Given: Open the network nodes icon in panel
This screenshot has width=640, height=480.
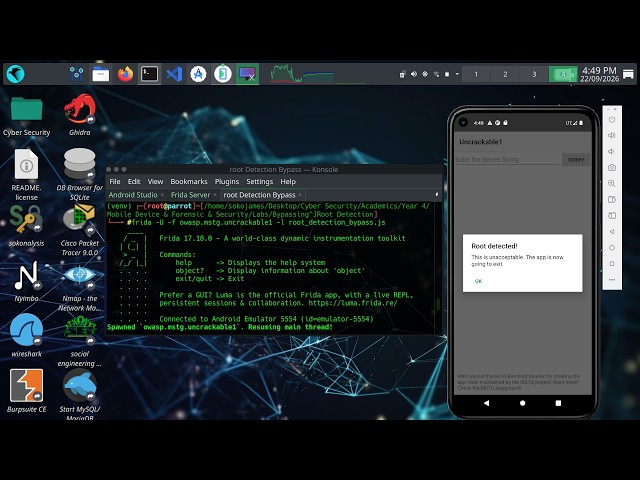Looking at the screenshot, I should tap(76, 74).
